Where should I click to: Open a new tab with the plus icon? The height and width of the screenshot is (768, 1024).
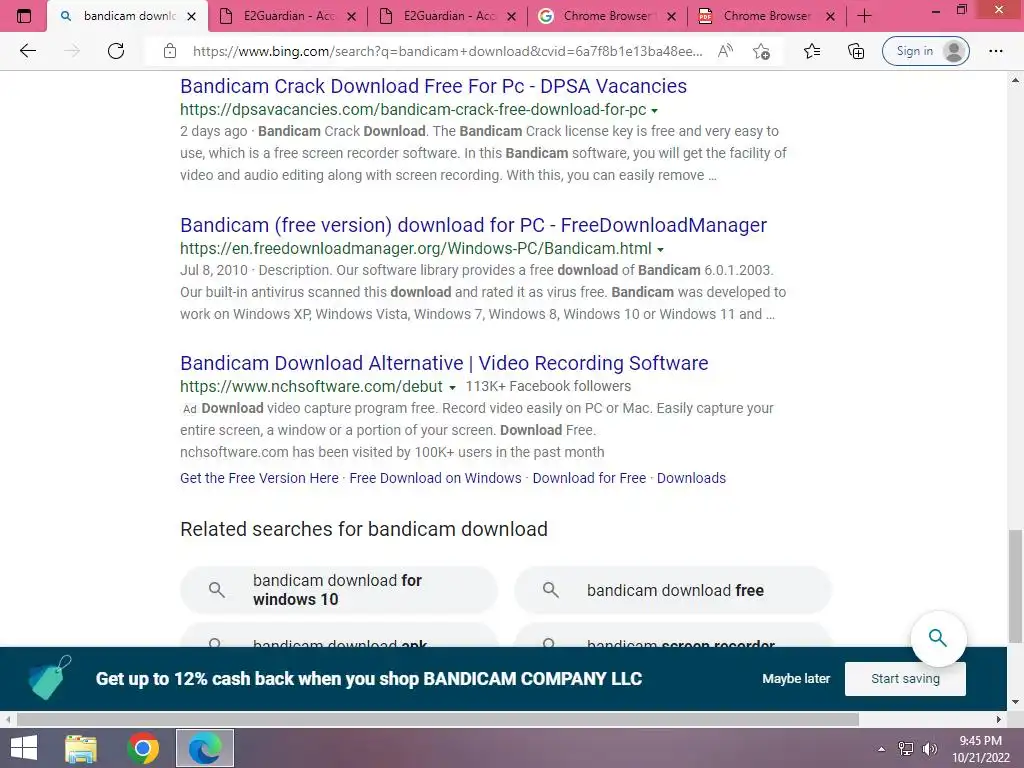point(864,16)
